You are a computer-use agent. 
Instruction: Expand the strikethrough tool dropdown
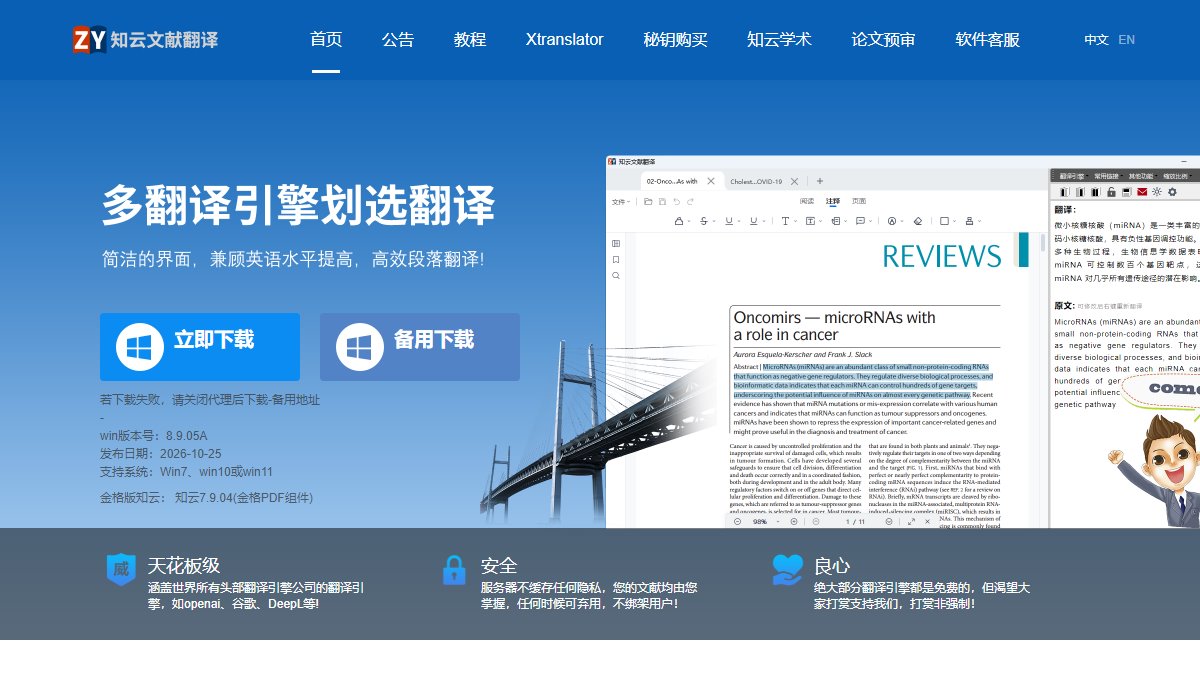pyautogui.click(x=714, y=221)
